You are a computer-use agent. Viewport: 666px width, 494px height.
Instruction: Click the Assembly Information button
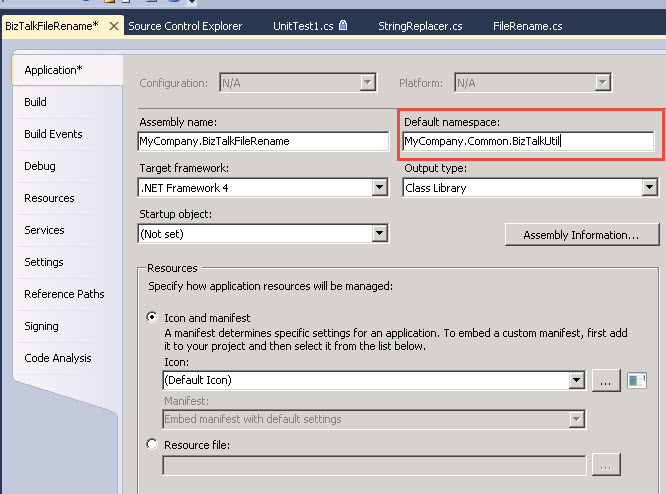pos(582,234)
